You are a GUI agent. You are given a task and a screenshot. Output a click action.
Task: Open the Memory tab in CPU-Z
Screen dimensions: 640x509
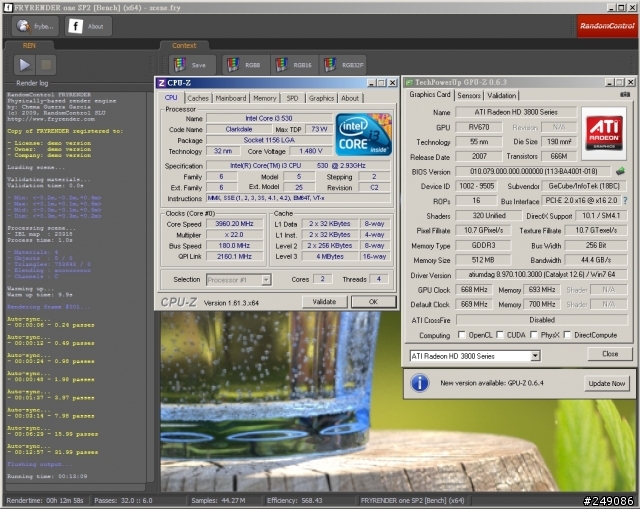pyautogui.click(x=264, y=98)
